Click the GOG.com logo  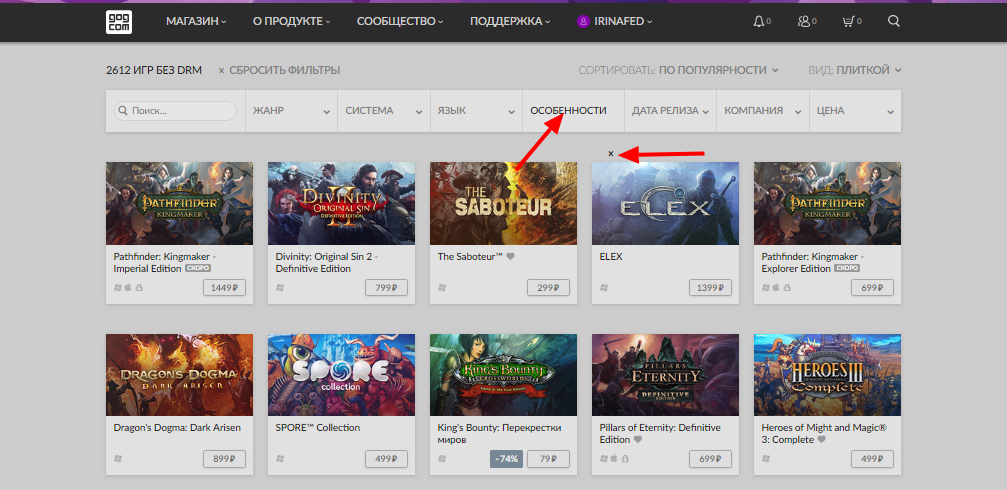click(x=119, y=21)
